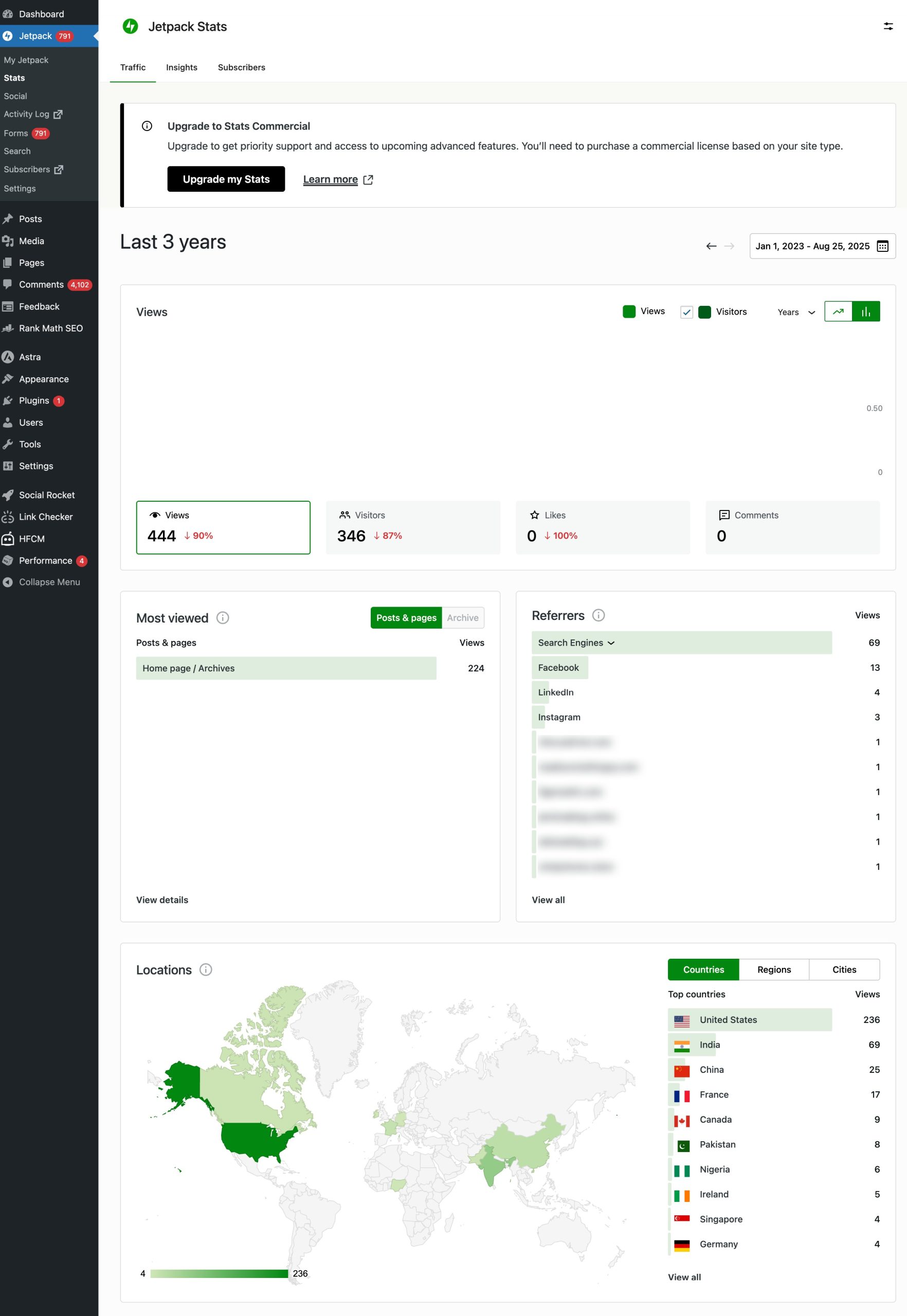Click the Rank Math SEO icon
This screenshot has height=1316, width=907.
click(x=8, y=328)
